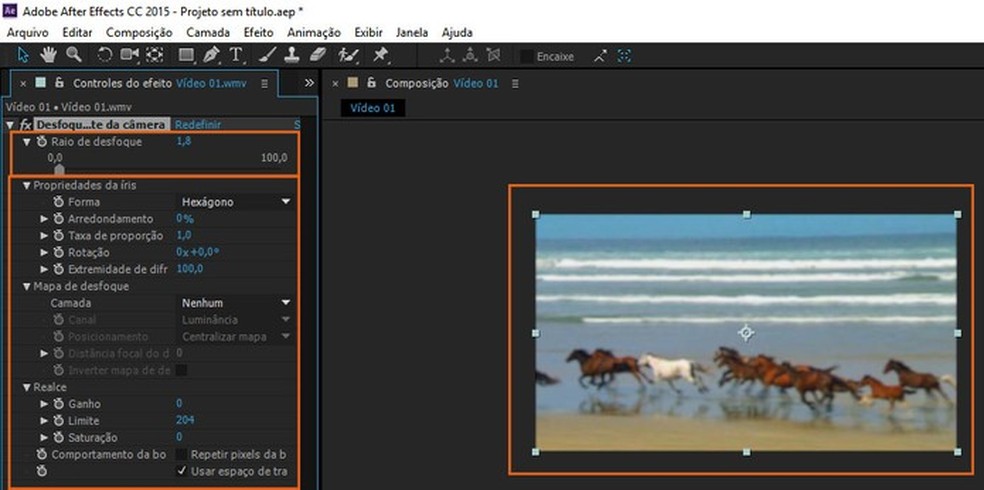Click the Raio de desfoque slider handle
This screenshot has height=490, width=984.
[x=59, y=169]
